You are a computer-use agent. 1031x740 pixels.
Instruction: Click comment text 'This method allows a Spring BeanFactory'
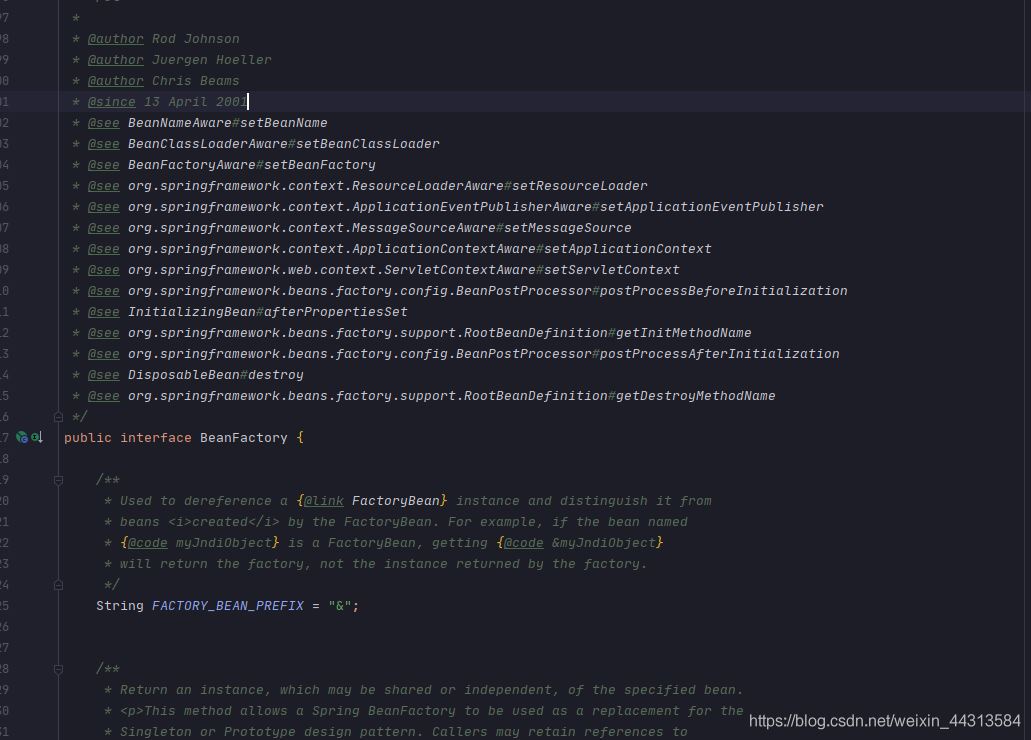point(300,711)
